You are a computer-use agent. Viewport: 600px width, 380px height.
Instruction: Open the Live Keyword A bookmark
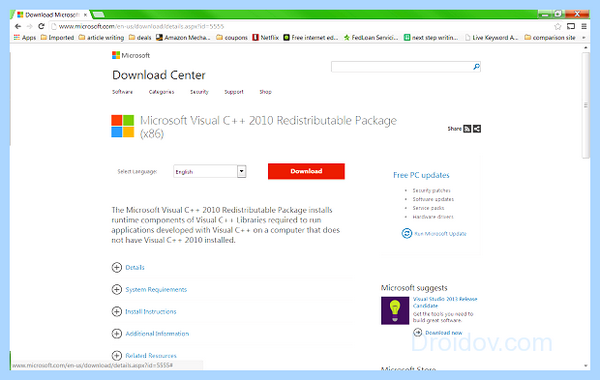tap(491, 38)
